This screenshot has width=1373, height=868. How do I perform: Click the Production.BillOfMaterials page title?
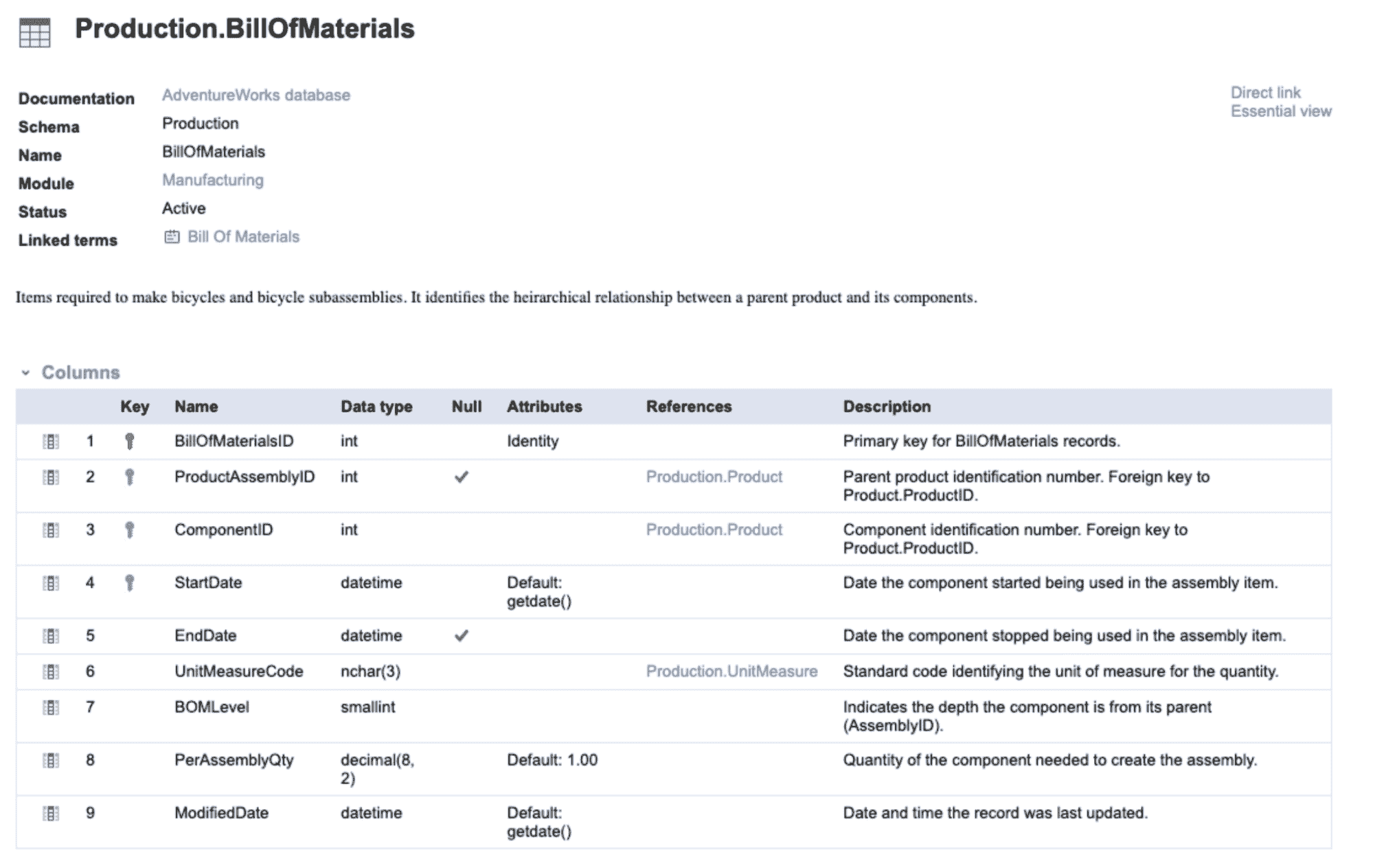245,29
